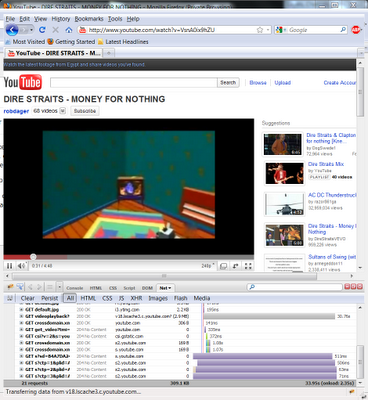Go forward in Firebug panel history
Image resolution: width=368 pixels, height=400 pixels.
click(x=39, y=287)
